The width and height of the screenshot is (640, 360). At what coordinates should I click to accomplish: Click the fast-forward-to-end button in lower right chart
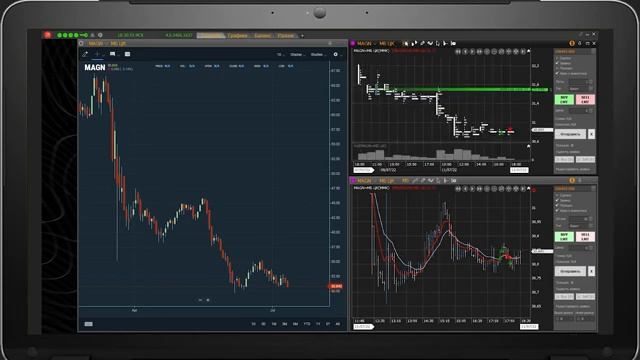pos(480,189)
